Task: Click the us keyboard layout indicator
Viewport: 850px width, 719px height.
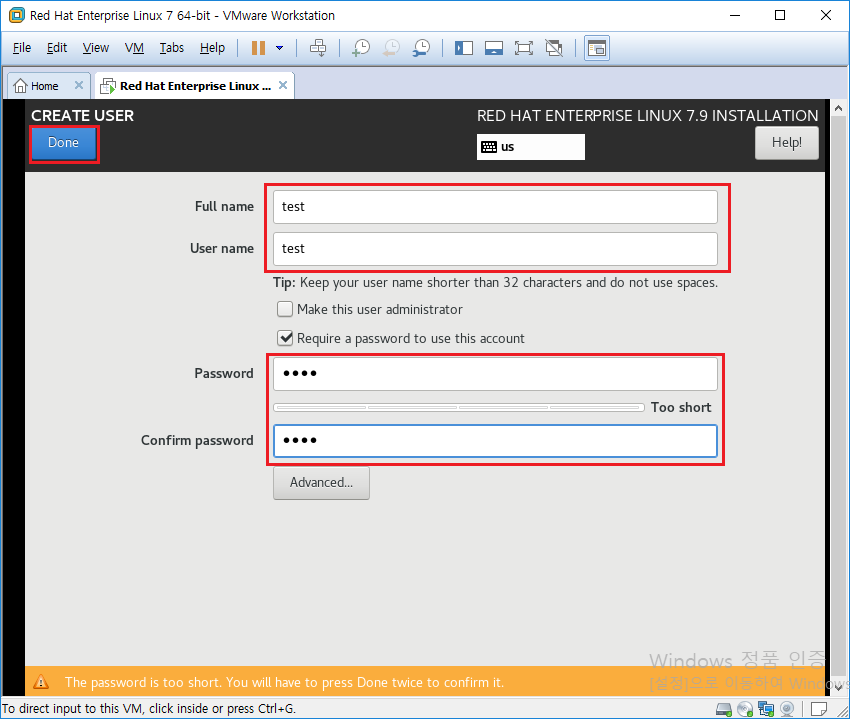Action: pos(531,147)
